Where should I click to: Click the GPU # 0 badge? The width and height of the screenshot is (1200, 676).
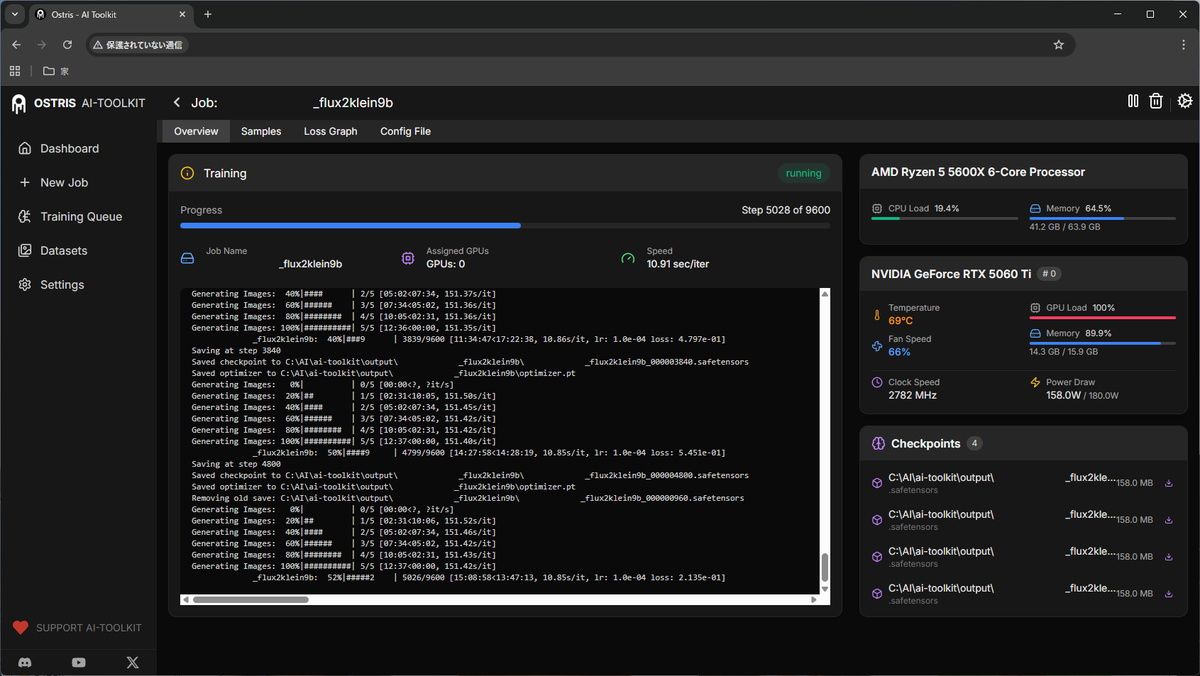coord(1048,273)
